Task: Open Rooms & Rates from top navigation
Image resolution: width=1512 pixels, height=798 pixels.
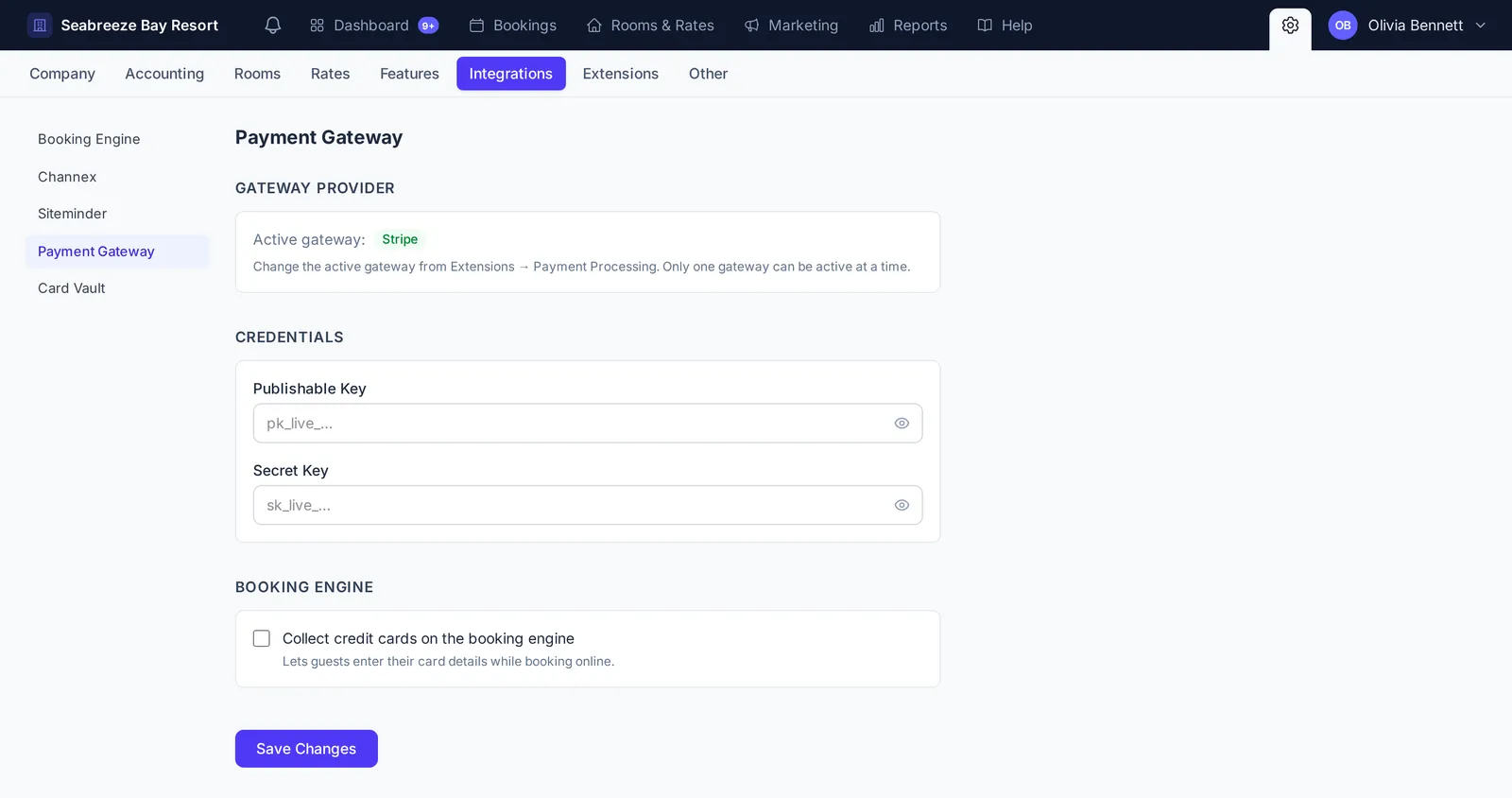Action: click(x=650, y=26)
